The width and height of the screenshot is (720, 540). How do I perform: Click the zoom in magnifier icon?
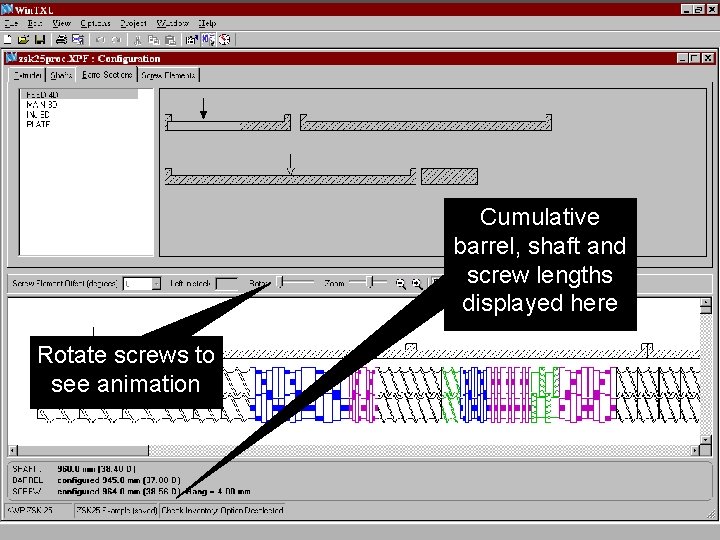(x=417, y=284)
